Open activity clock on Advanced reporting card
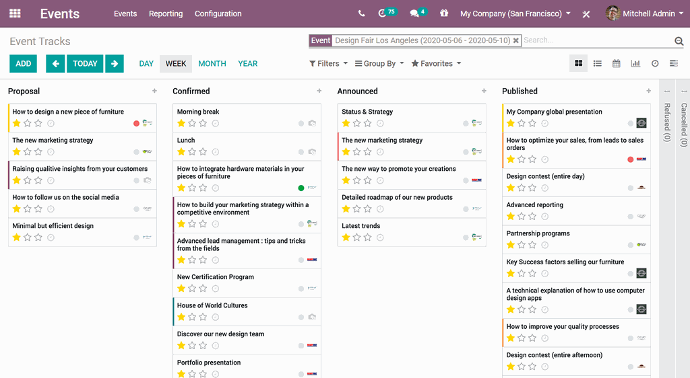Viewport: 690px width, 378px height. tap(544, 216)
